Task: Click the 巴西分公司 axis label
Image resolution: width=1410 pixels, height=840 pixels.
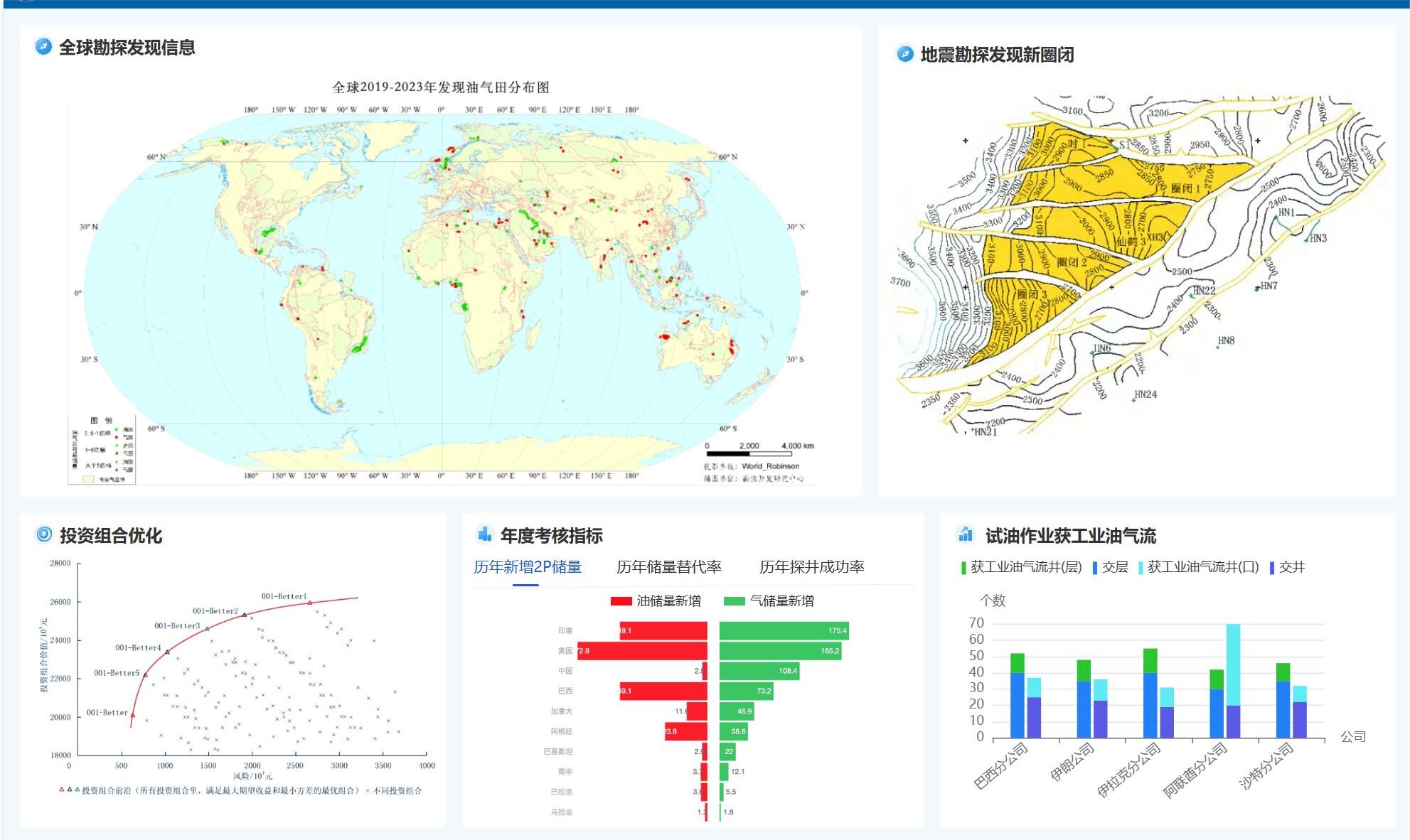Action: 1001,765
